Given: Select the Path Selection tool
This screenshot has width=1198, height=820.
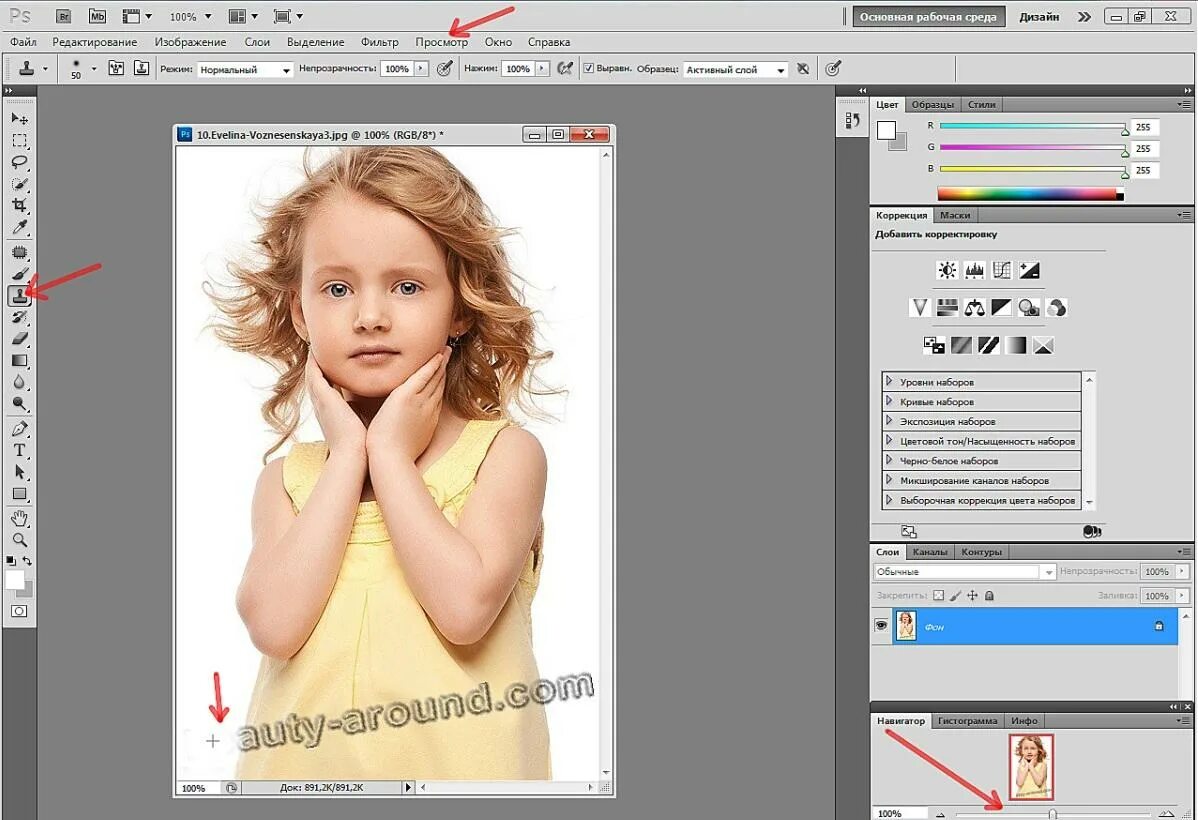Looking at the screenshot, I should (19, 472).
